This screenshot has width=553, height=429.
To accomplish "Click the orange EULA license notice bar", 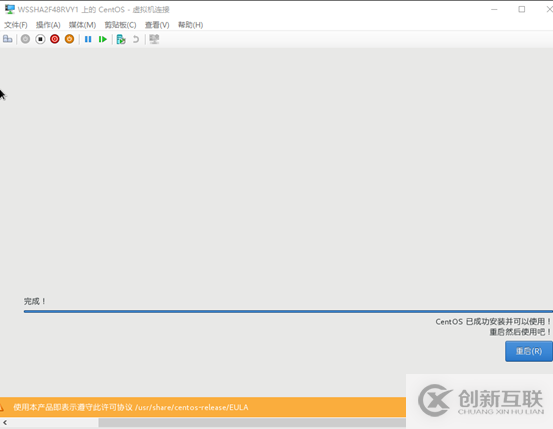I will tap(203, 407).
